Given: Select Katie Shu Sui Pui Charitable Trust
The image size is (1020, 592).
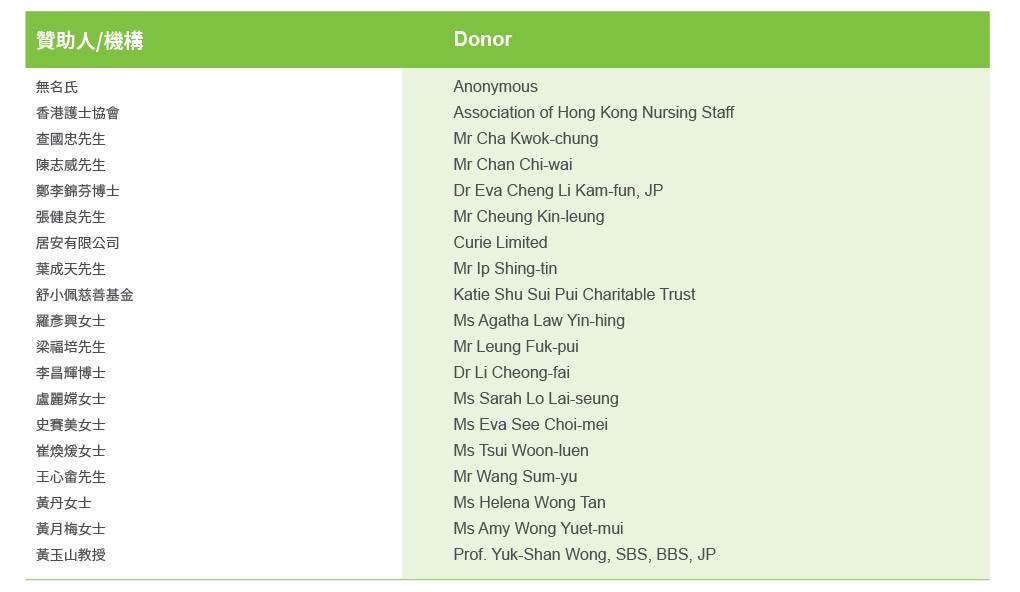Looking at the screenshot, I should (574, 295).
